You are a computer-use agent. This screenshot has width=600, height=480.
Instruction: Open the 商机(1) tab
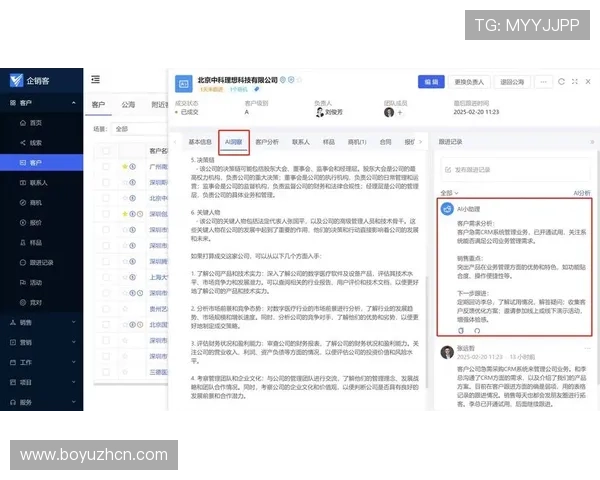(357, 142)
